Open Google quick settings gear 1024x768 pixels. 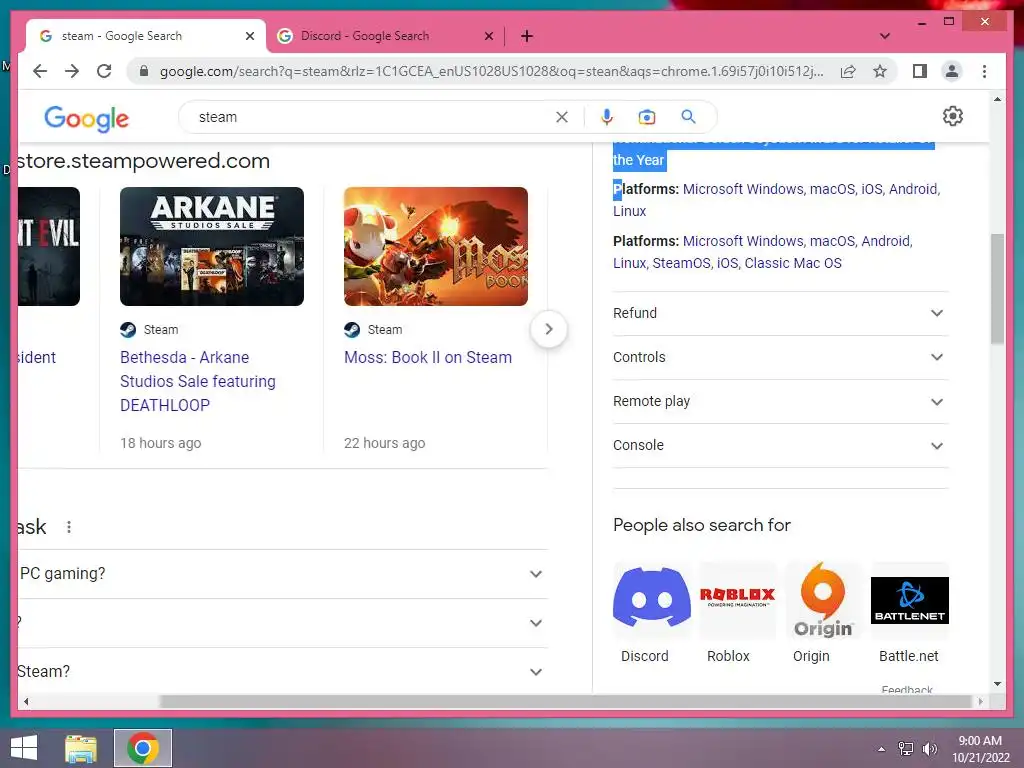[953, 116]
